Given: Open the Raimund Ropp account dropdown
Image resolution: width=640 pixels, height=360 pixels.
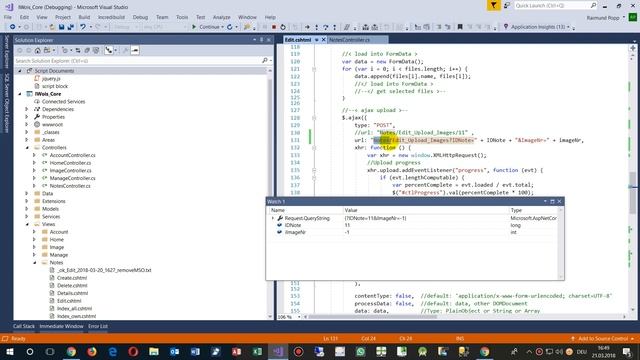Looking at the screenshot, I should coord(624,18).
